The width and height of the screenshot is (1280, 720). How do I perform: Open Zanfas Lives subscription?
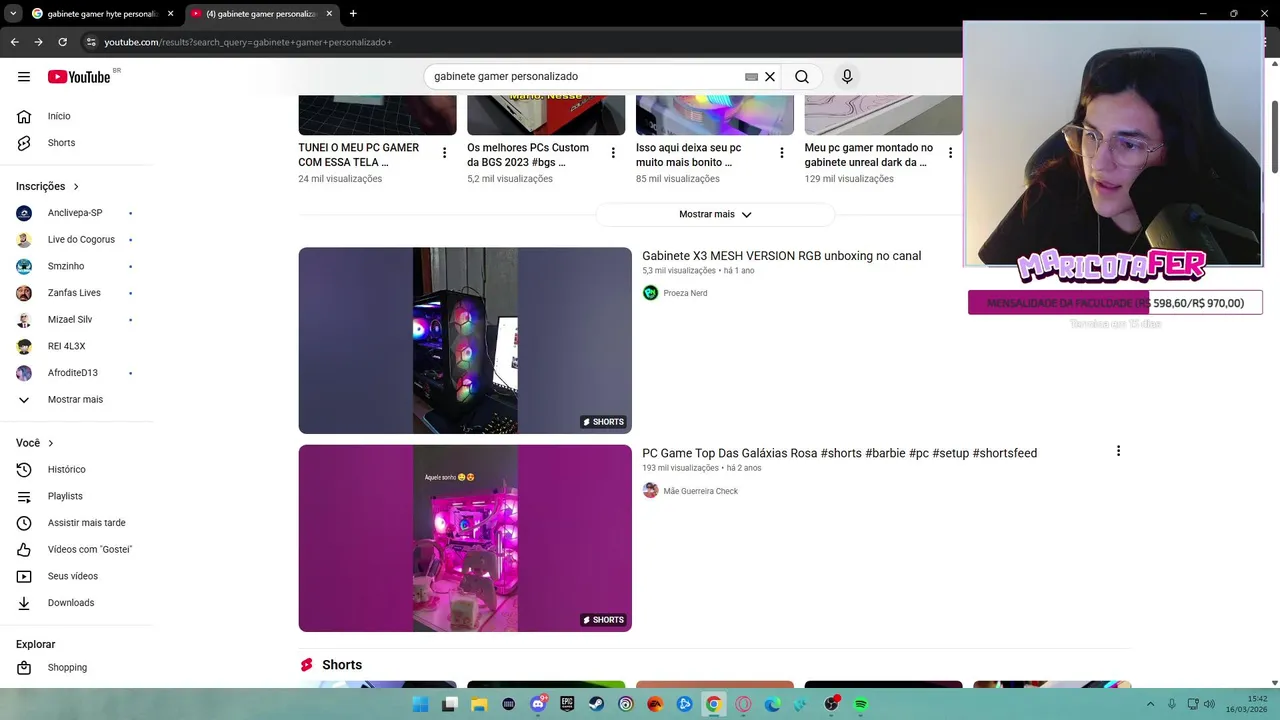[76, 293]
